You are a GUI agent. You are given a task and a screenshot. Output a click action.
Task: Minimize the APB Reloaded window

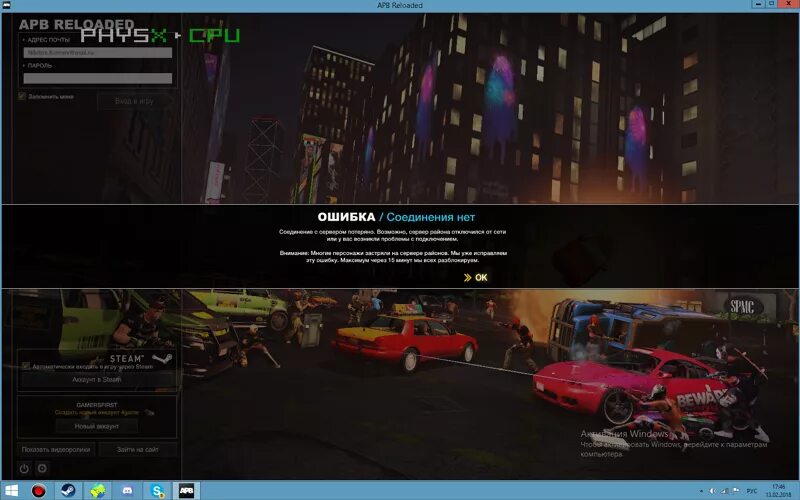759,4
